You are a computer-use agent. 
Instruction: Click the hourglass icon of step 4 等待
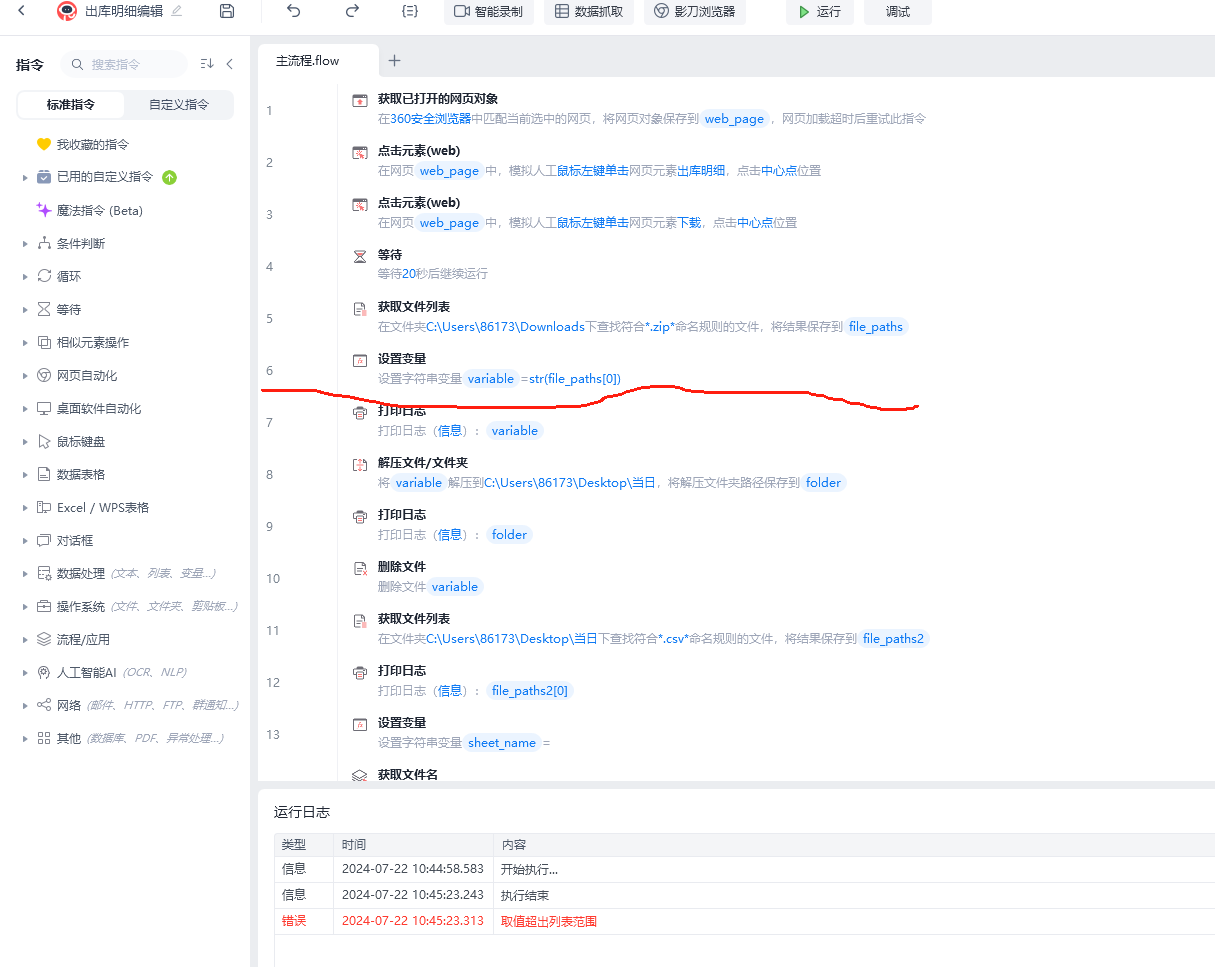point(360,256)
